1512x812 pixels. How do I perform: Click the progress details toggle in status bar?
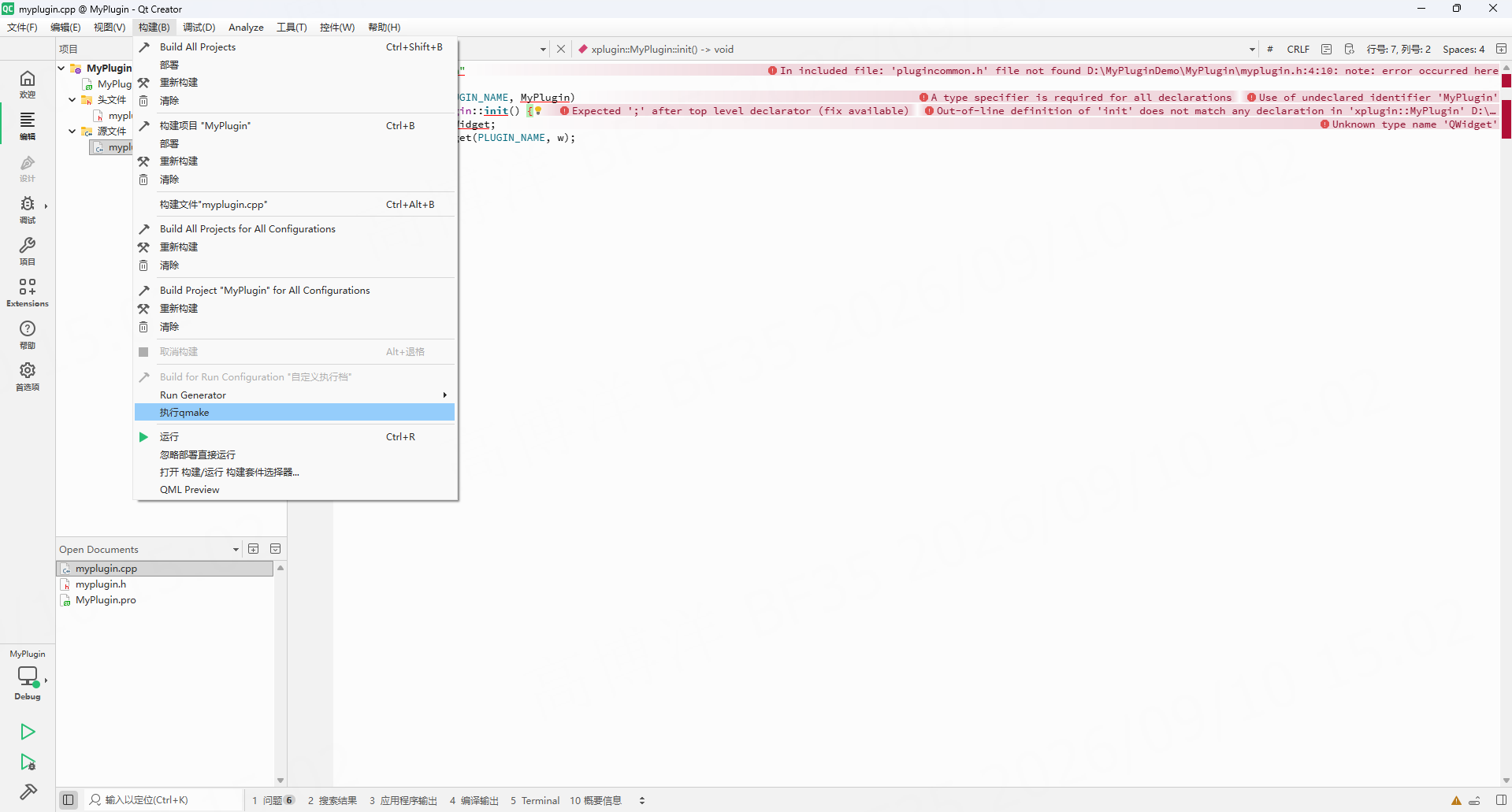[1474, 801]
